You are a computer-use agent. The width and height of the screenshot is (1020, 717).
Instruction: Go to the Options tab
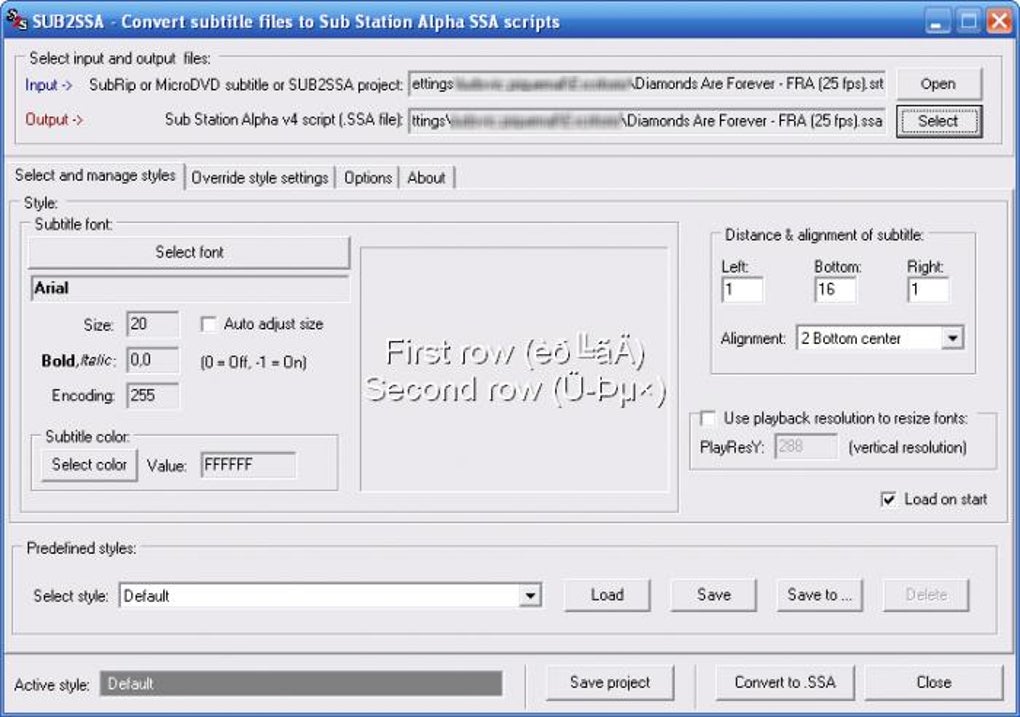coord(368,178)
